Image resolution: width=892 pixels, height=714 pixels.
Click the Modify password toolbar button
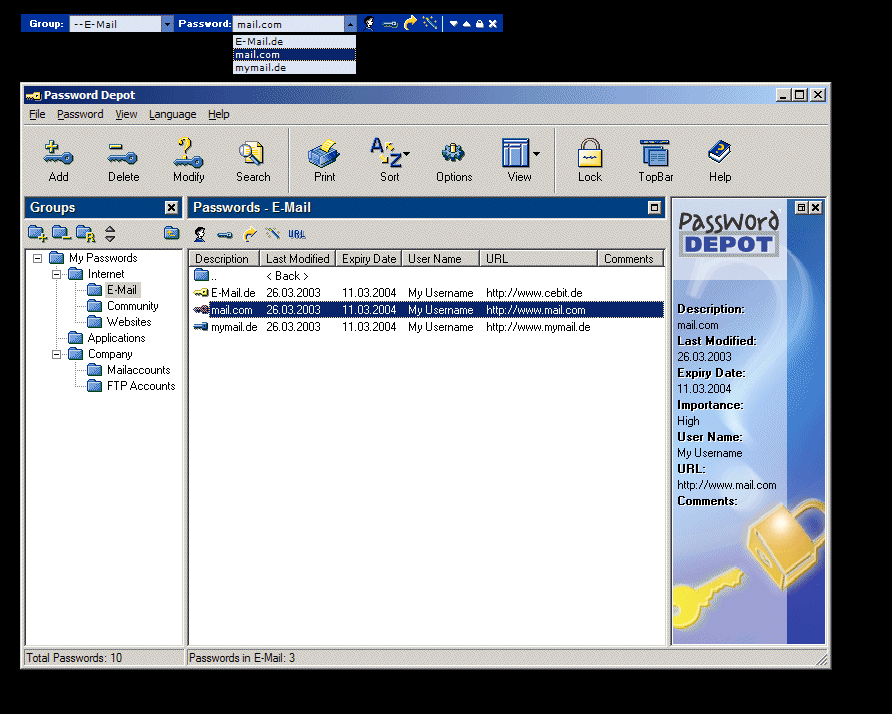(x=188, y=162)
